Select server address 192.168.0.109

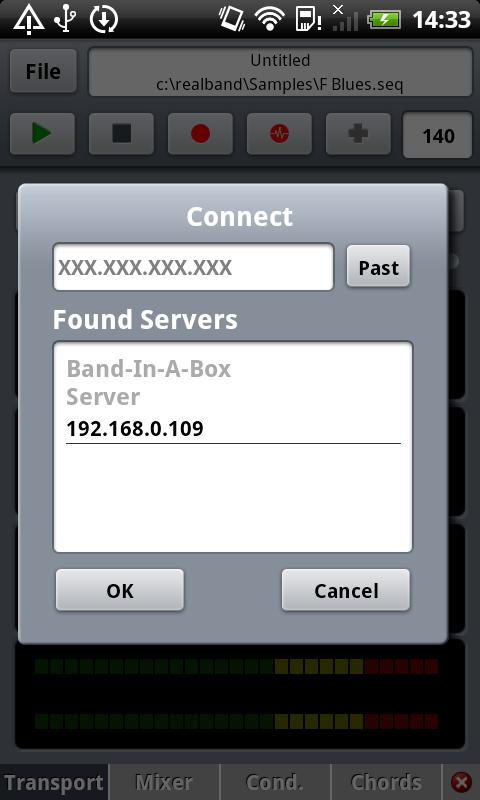[135, 429]
